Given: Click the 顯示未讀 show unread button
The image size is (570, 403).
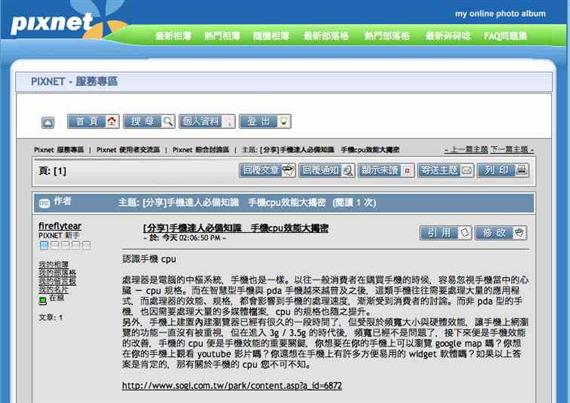Looking at the screenshot, I should point(386,170).
